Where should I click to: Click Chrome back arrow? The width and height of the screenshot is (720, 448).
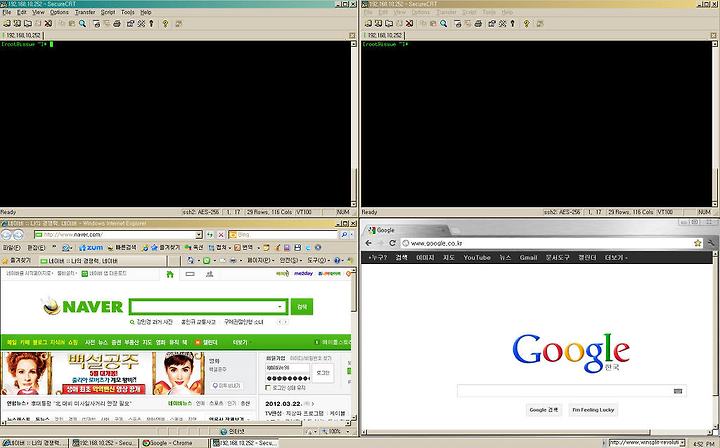point(369,243)
